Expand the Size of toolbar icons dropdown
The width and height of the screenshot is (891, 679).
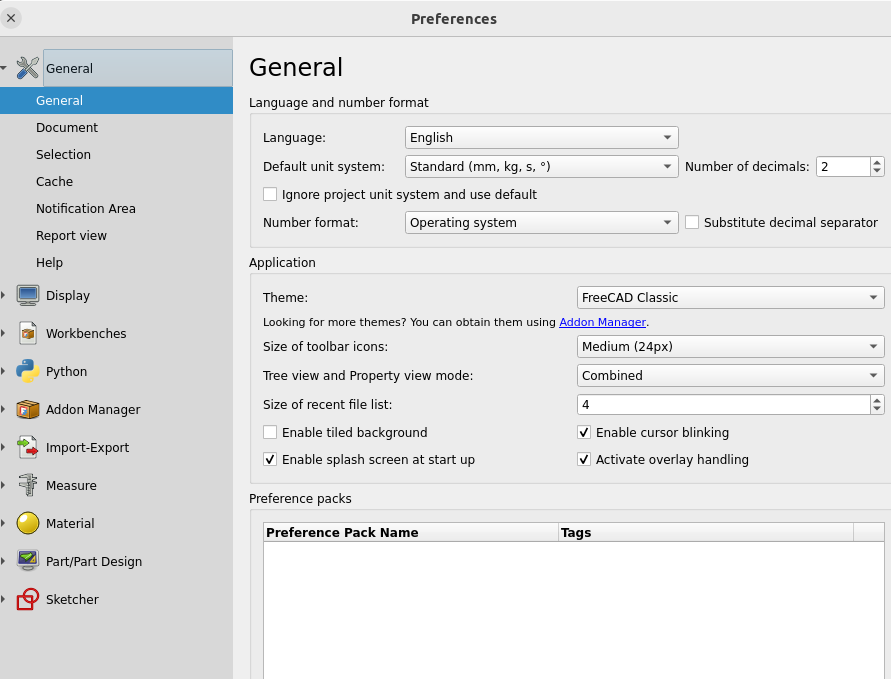click(730, 347)
